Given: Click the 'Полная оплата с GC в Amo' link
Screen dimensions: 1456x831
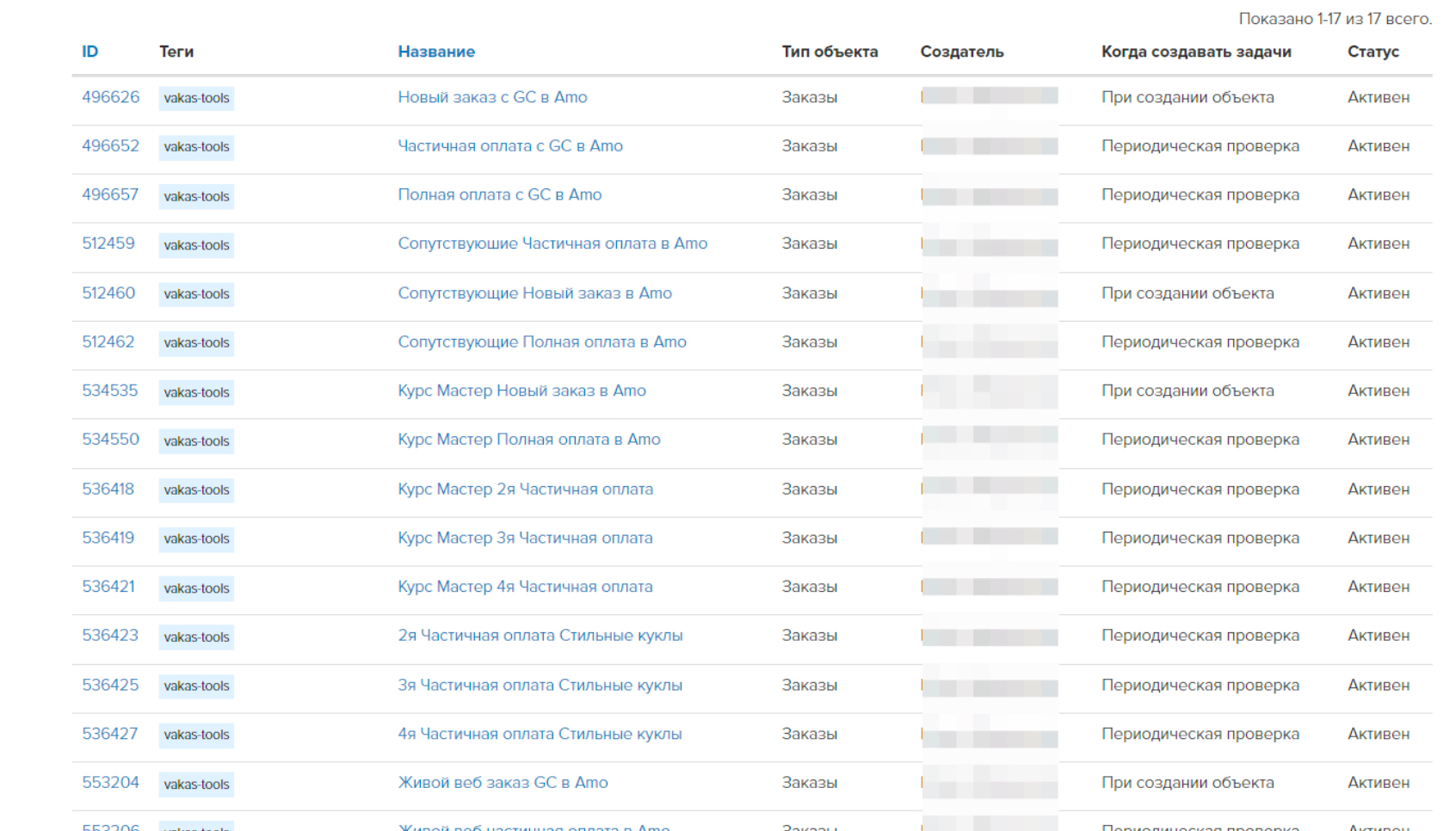Looking at the screenshot, I should 499,195.
